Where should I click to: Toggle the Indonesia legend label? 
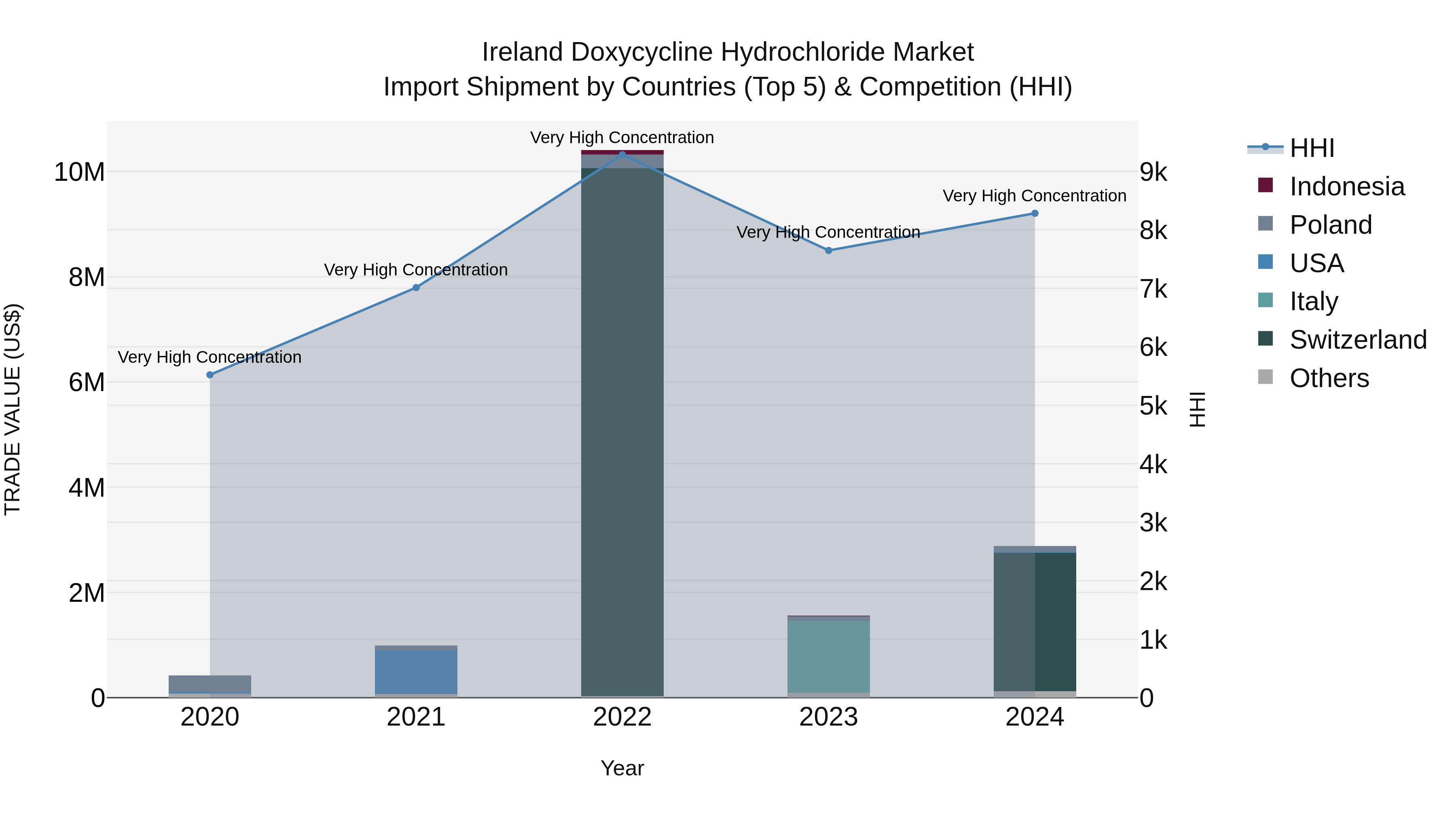pos(1347,186)
